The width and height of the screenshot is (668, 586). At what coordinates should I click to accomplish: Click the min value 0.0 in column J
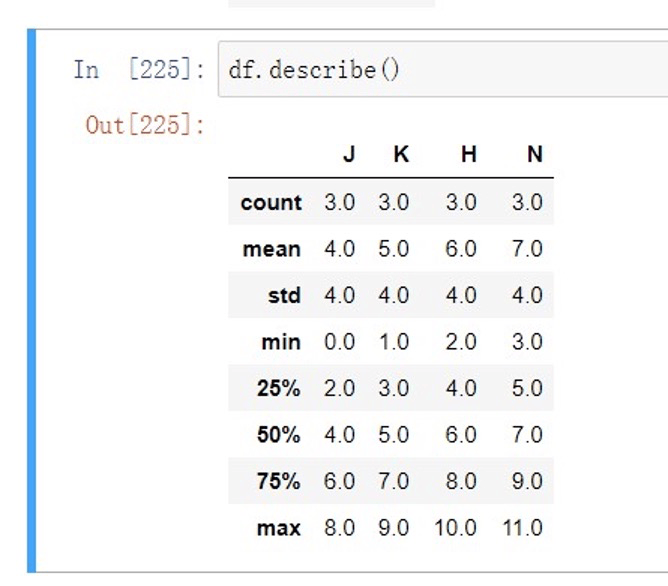(x=339, y=342)
